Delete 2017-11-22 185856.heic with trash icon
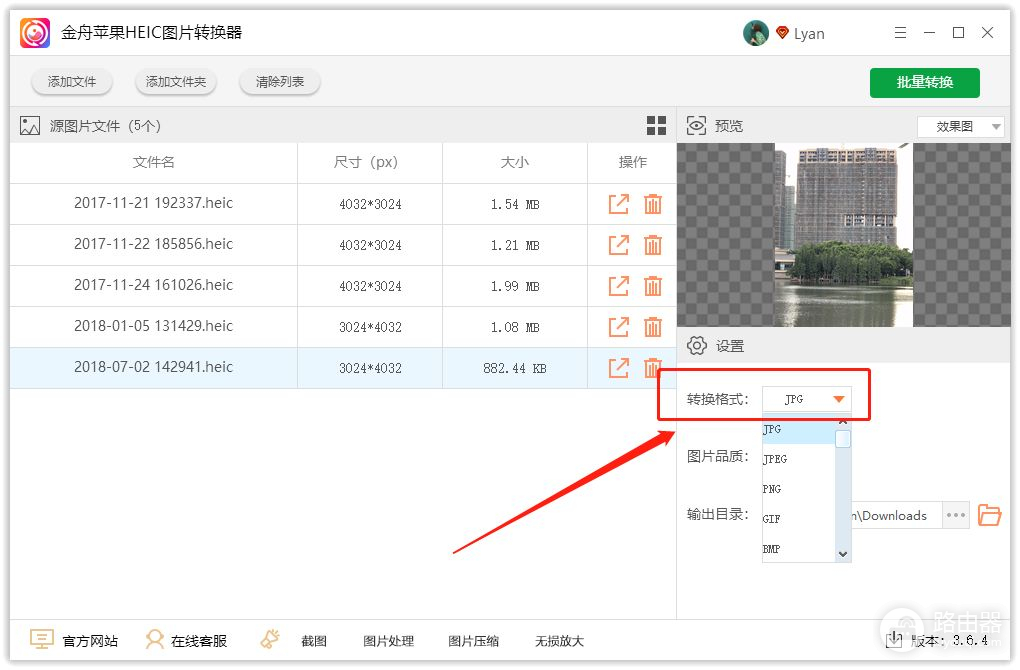Screen dimensions: 1020x670 point(653,245)
